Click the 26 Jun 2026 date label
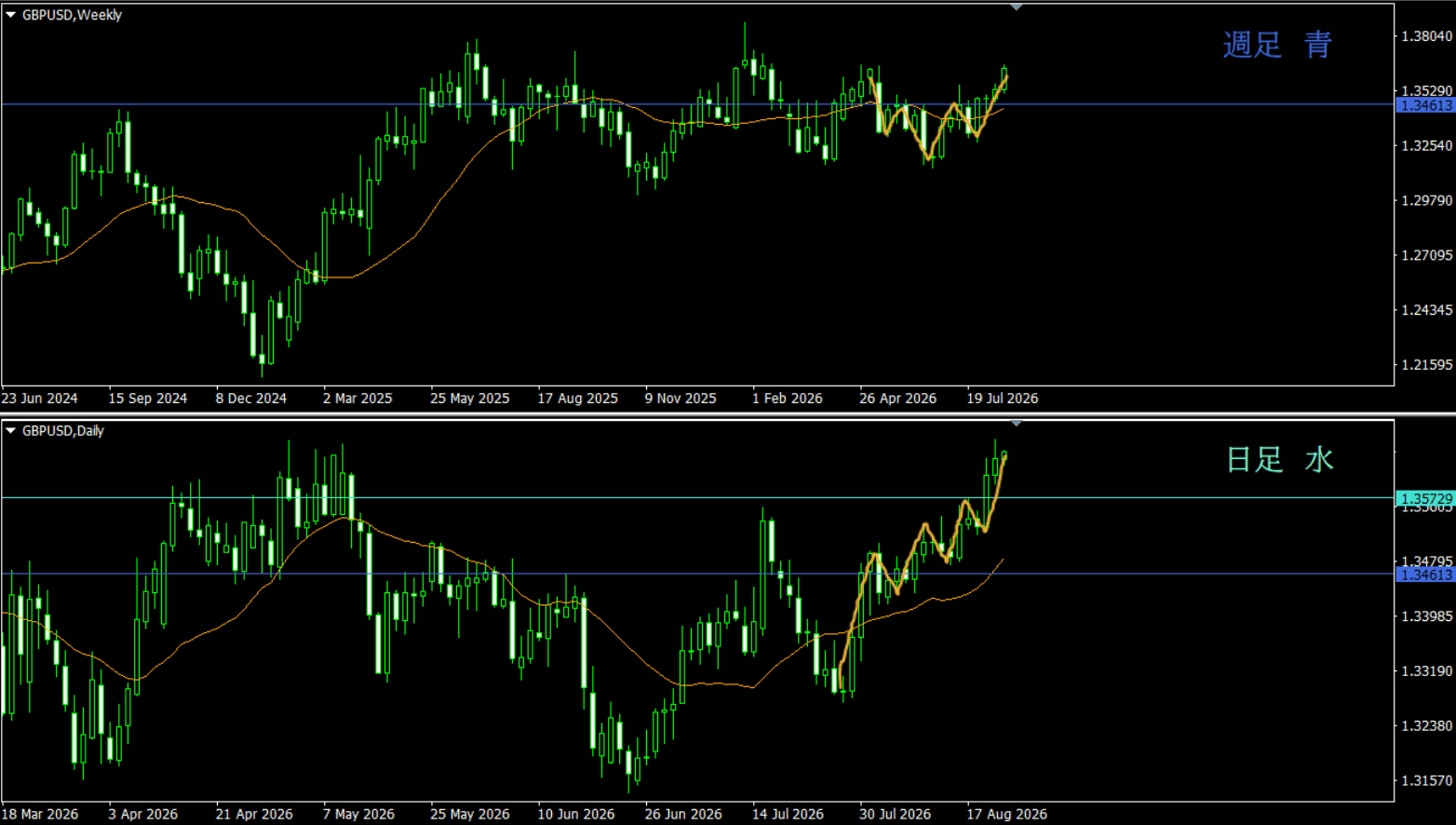This screenshot has width=1456, height=825. (683, 815)
